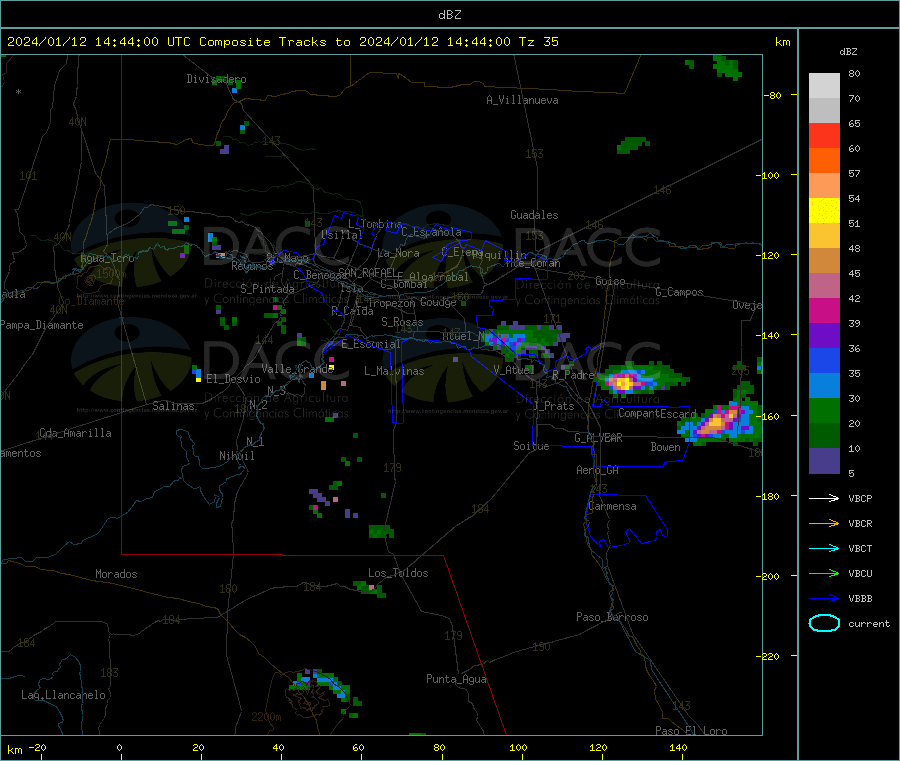Click the Valle_Grande location label

click(297, 369)
